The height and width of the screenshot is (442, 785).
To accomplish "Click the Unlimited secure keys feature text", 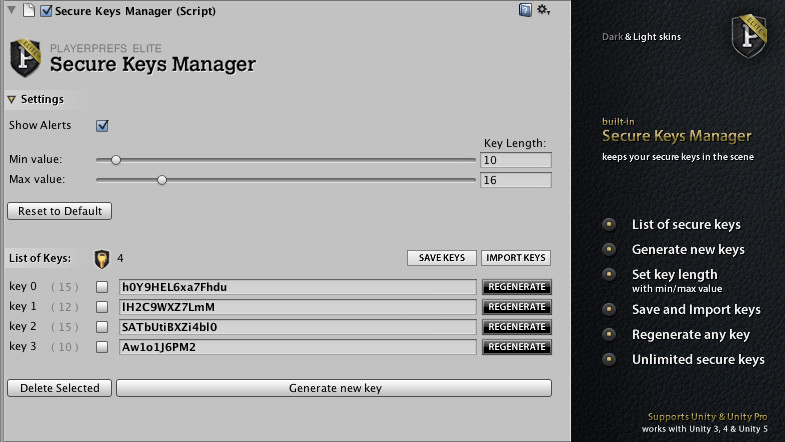I will point(698,359).
